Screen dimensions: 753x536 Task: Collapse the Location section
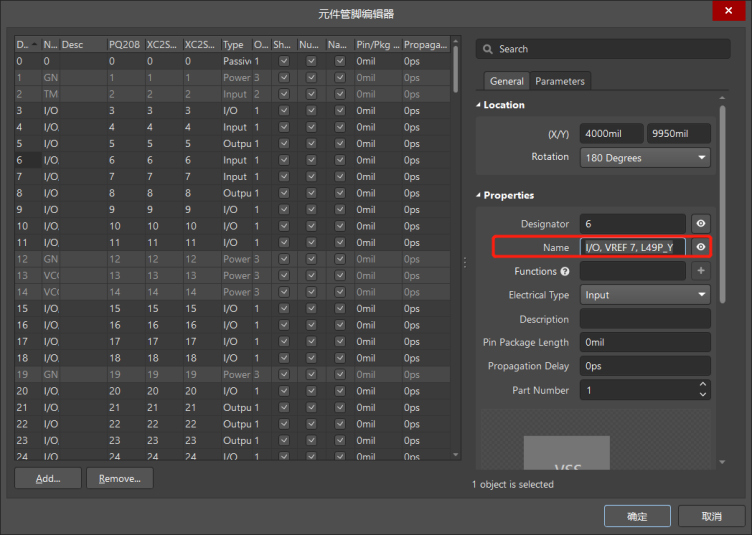(x=479, y=105)
